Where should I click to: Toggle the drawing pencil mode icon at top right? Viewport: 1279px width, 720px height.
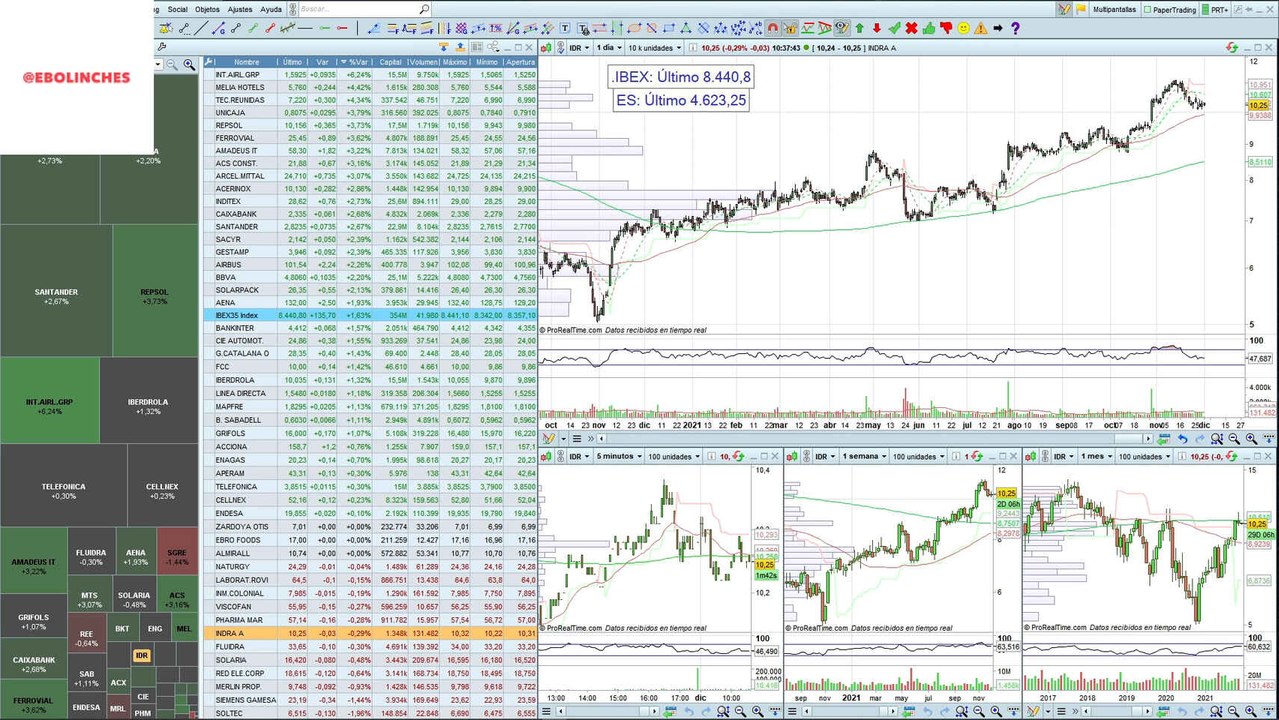[1063, 9]
